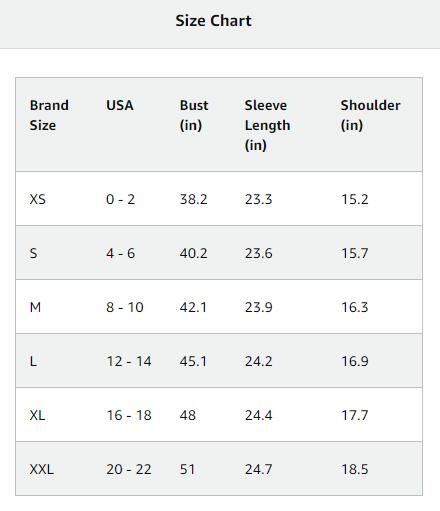440x511 pixels.
Task: Click the S size row label
Action: [33, 253]
